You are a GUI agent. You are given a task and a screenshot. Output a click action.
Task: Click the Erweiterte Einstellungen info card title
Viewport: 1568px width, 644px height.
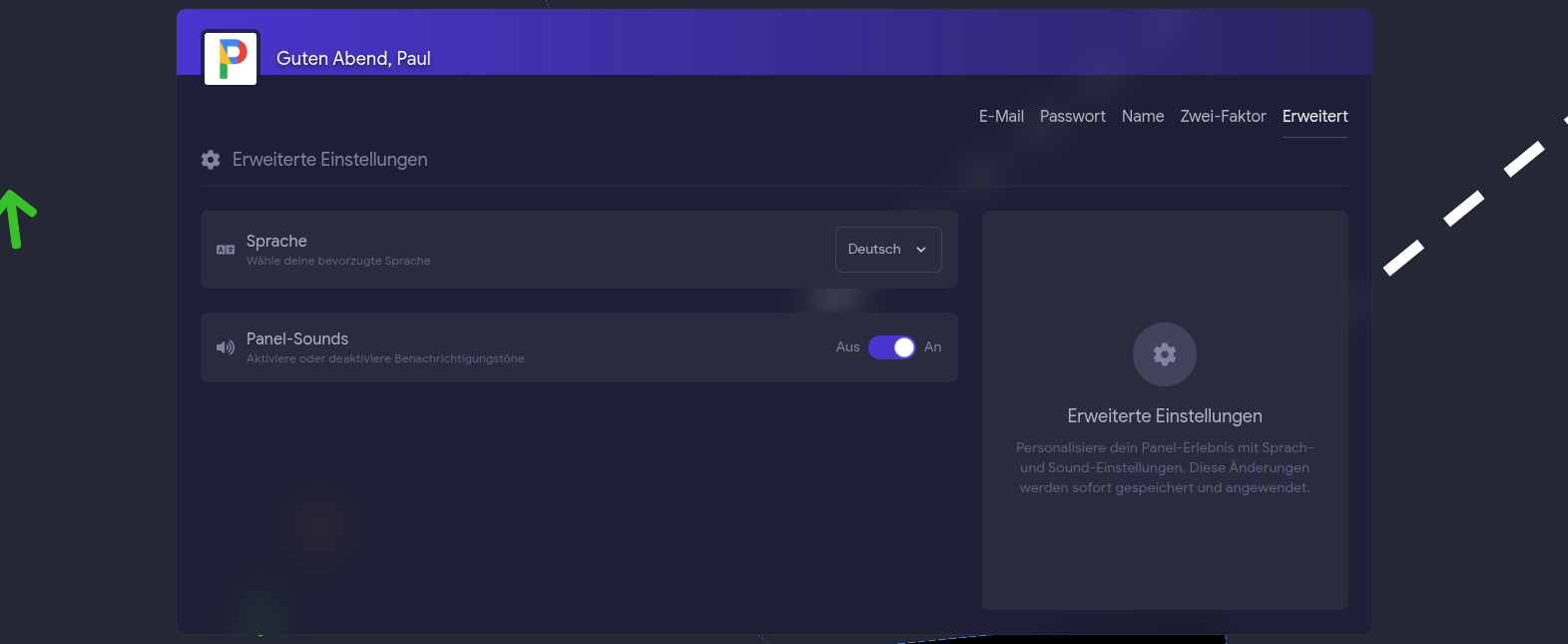[1165, 416]
